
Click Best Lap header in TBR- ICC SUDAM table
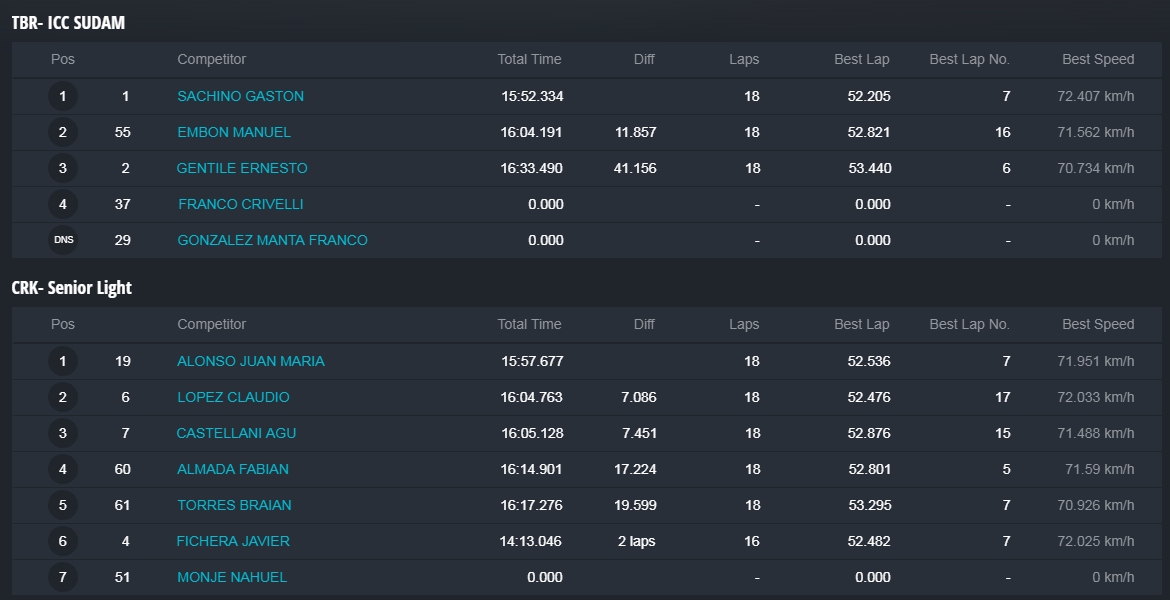(x=861, y=59)
